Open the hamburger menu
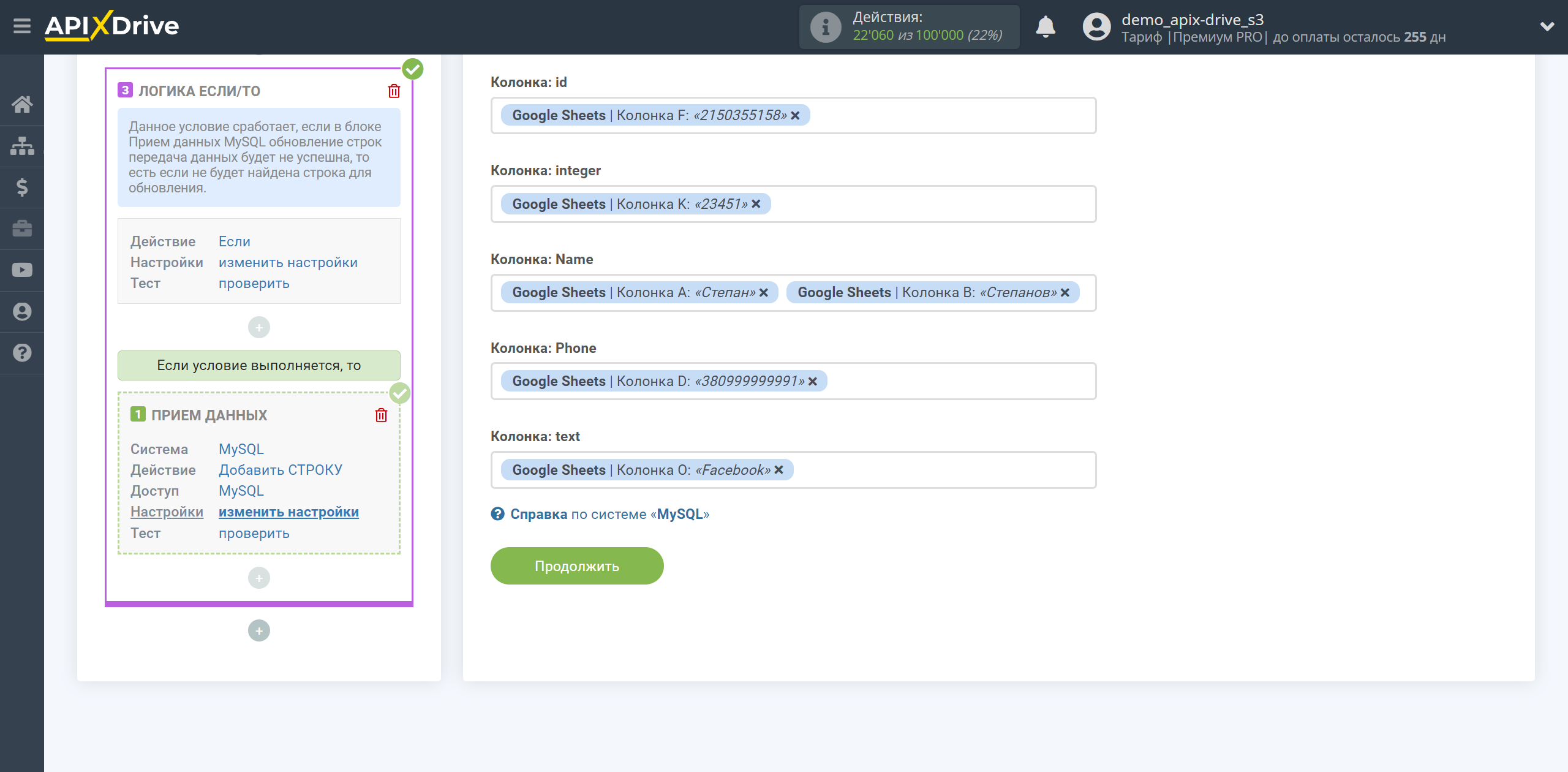Screen dimensions: 1568x772 point(22,26)
